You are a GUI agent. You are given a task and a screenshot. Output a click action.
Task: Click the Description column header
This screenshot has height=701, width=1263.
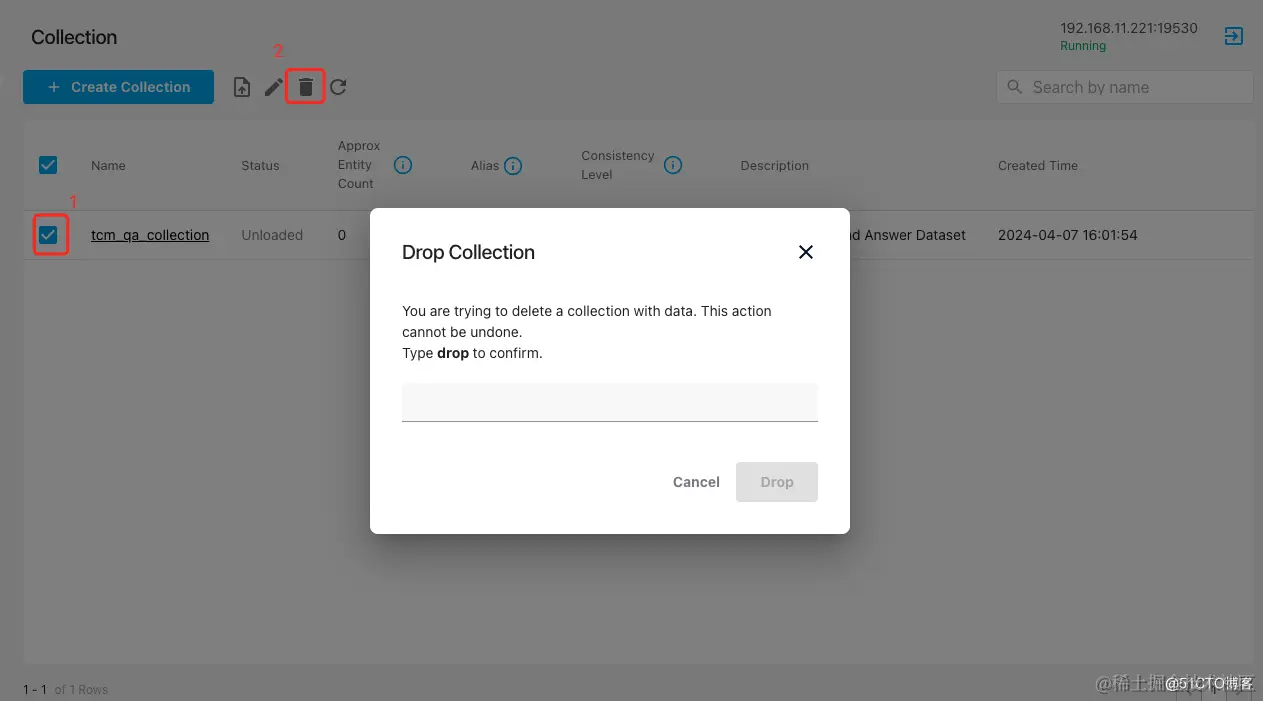775,166
